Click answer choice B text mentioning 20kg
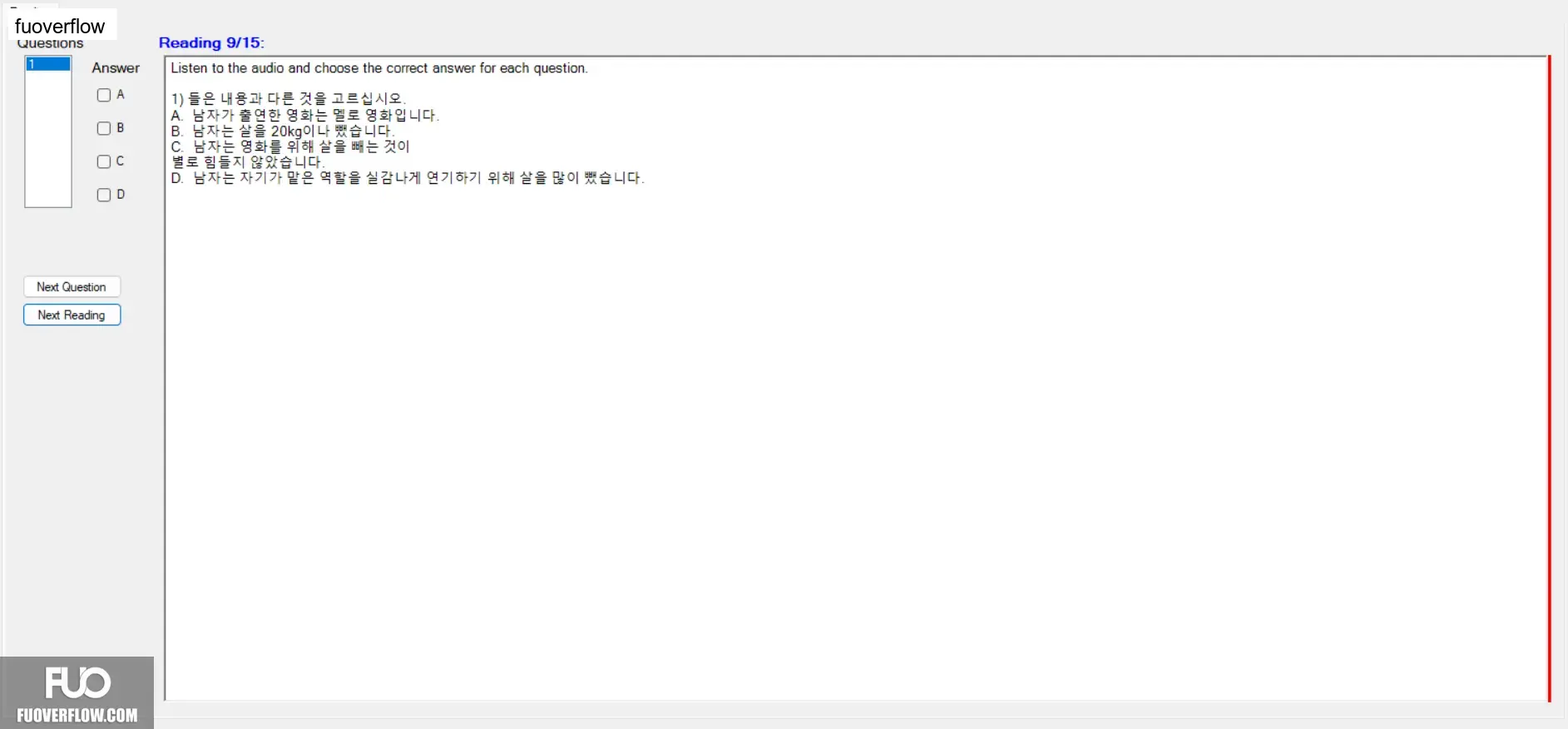 click(x=282, y=131)
